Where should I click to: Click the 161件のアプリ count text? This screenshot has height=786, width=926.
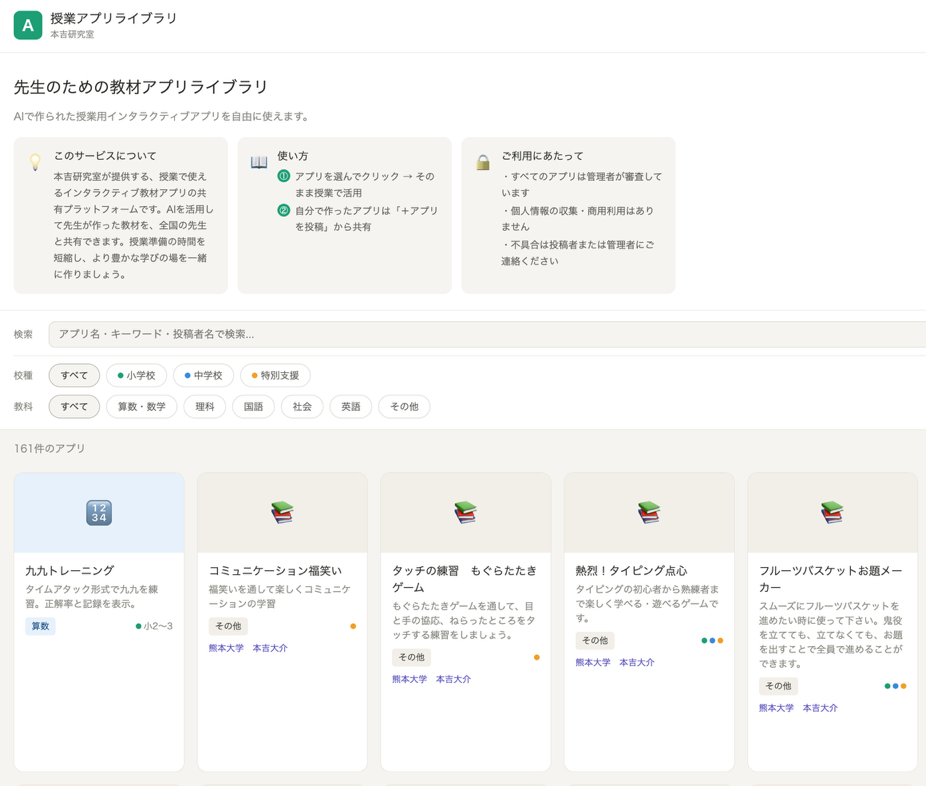pos(50,448)
